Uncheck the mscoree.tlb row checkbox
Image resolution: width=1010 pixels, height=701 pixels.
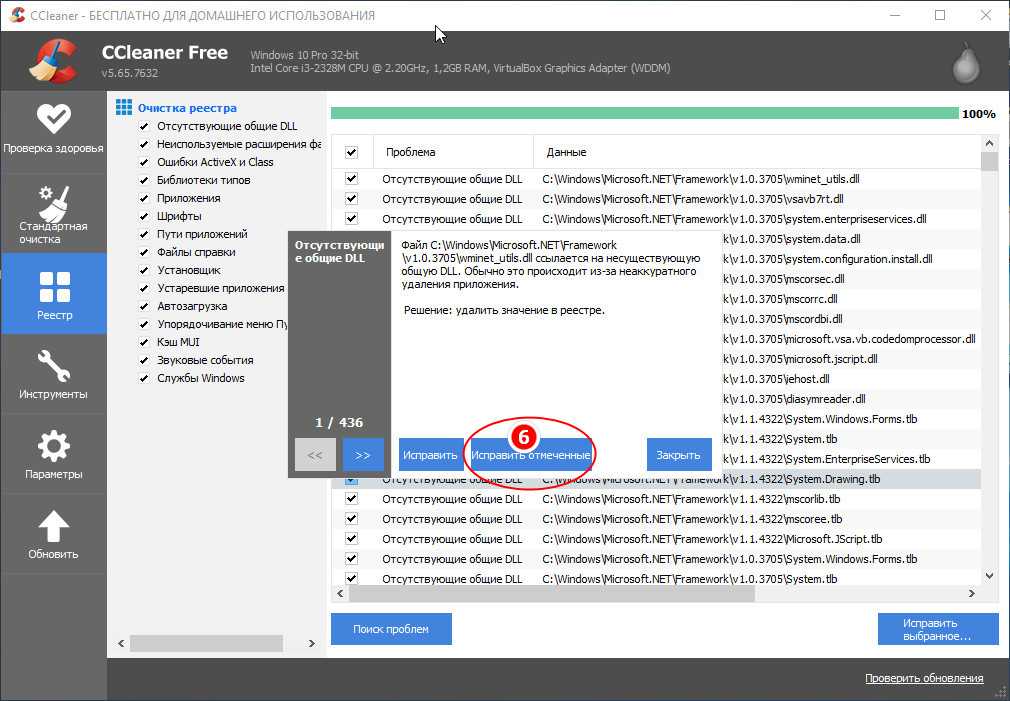click(x=351, y=519)
